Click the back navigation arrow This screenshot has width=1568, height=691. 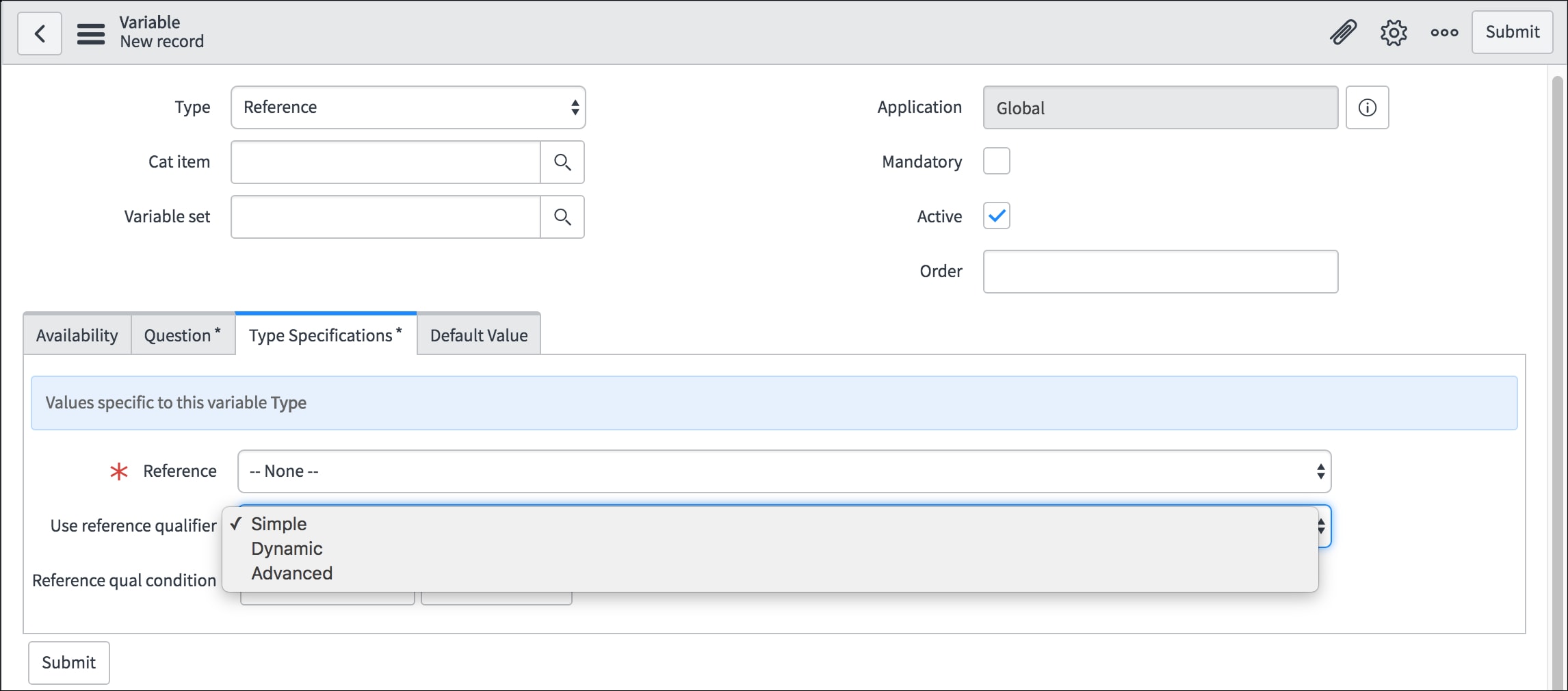[39, 32]
